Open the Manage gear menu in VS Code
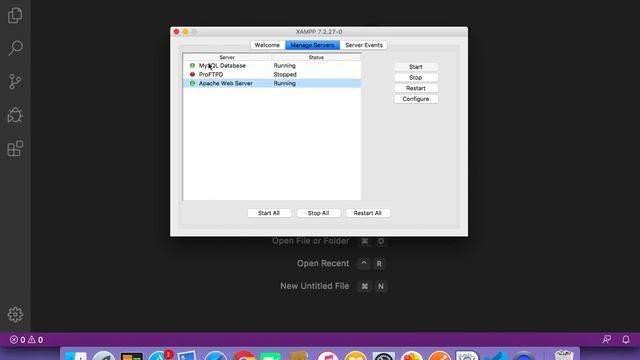Viewport: 640px width, 360px height. (15, 314)
